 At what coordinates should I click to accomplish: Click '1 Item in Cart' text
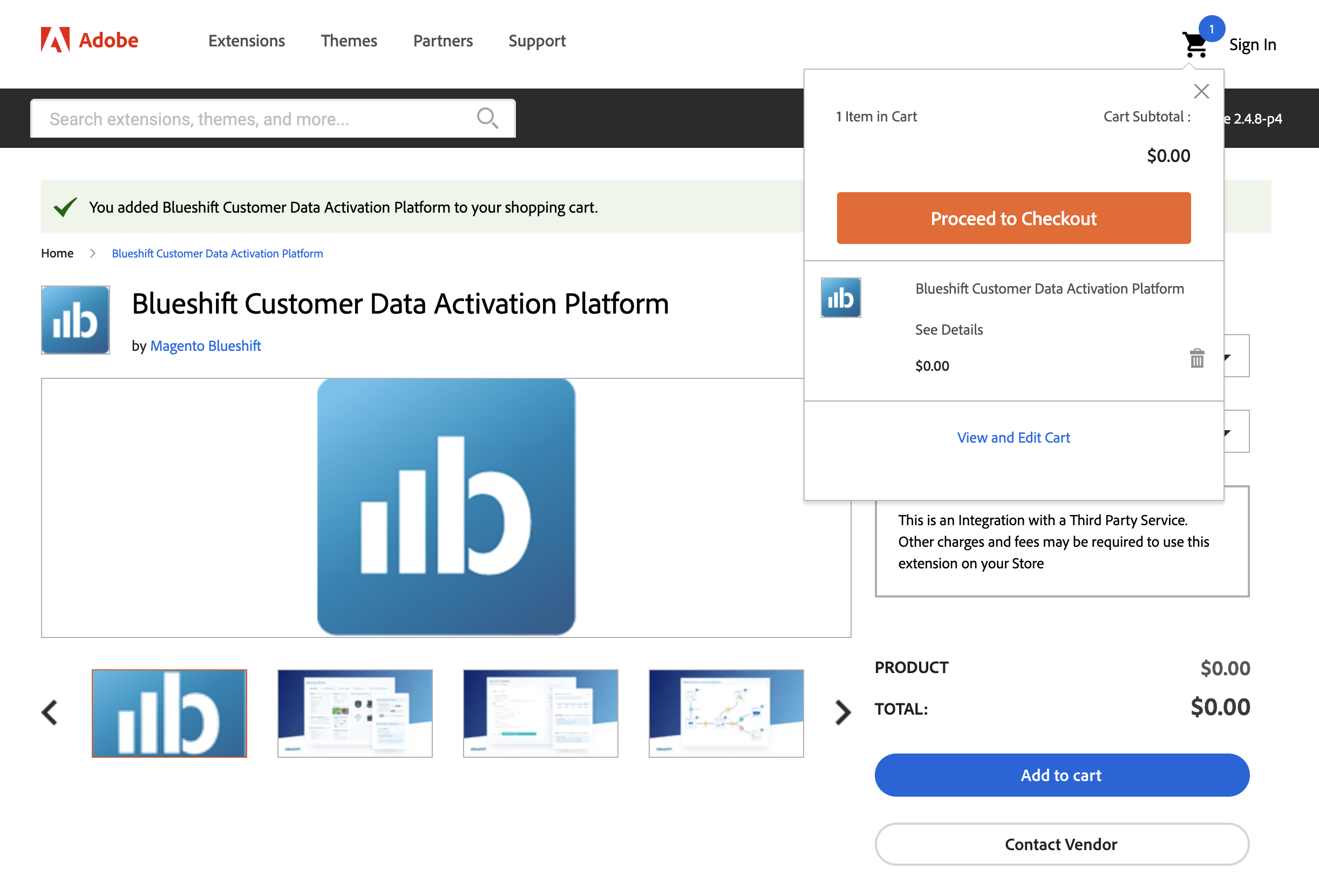click(876, 117)
